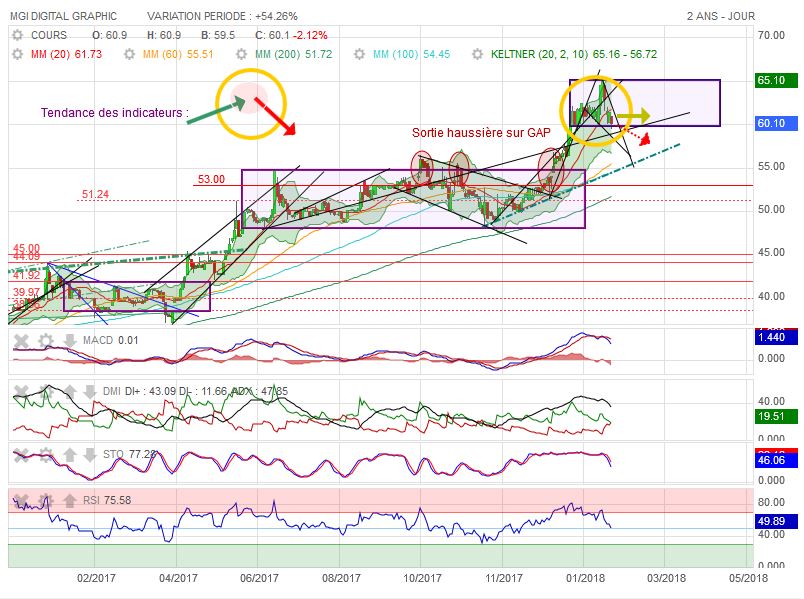Open DMI indicator settings gear
Image resolution: width=804 pixels, height=599 pixels.
point(46,392)
